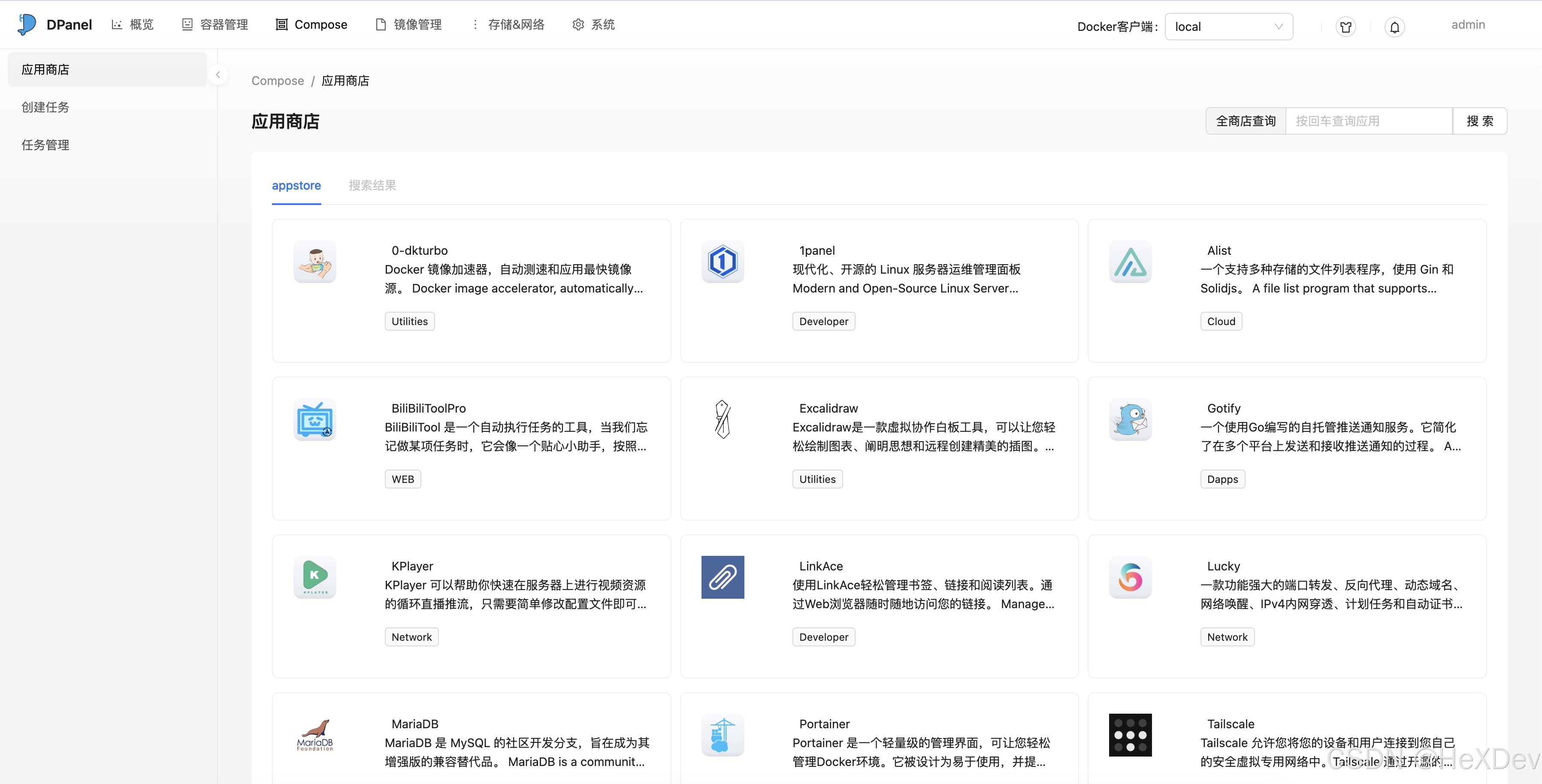This screenshot has width=1542, height=784.
Task: Open the Lucky app icon
Action: click(1130, 577)
